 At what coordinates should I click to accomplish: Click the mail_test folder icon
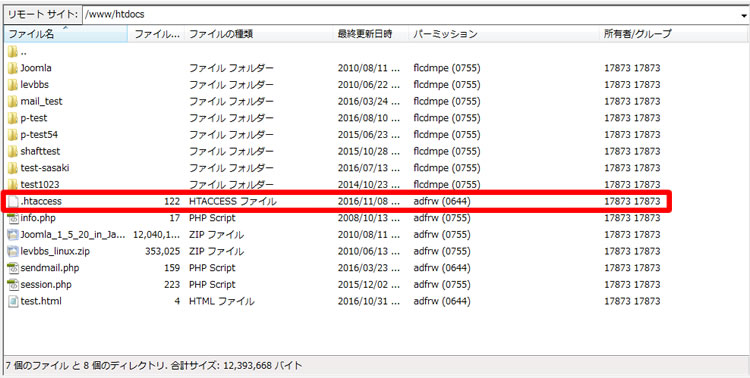point(13,101)
